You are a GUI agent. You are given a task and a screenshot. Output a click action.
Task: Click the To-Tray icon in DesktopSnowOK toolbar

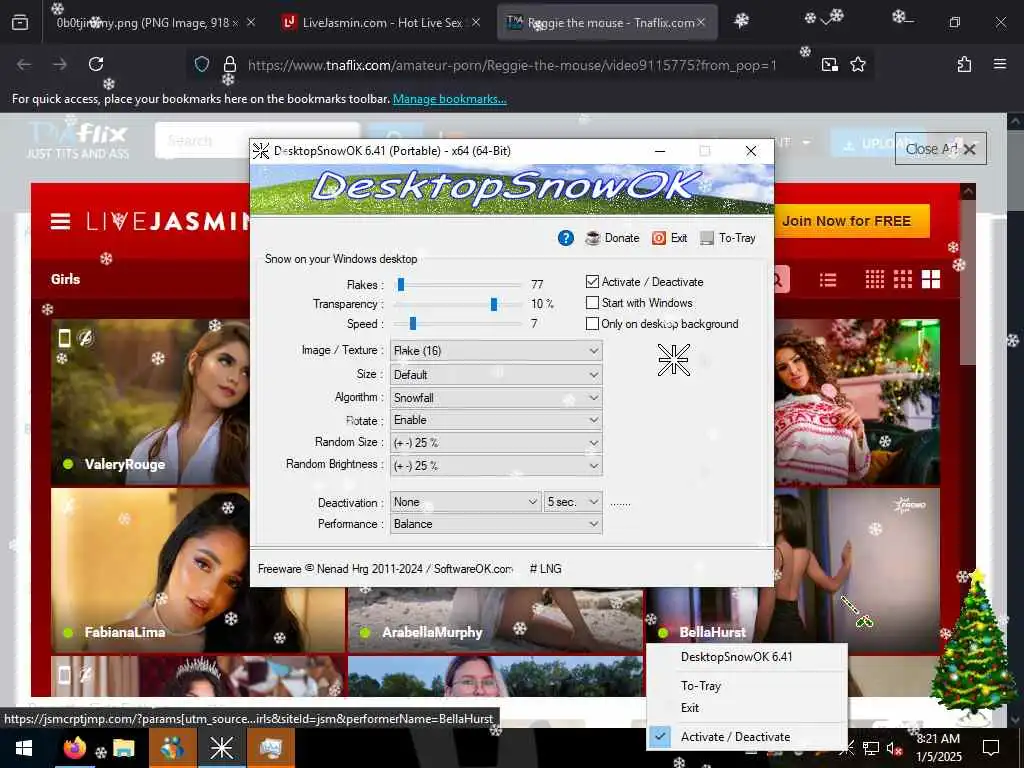click(707, 238)
